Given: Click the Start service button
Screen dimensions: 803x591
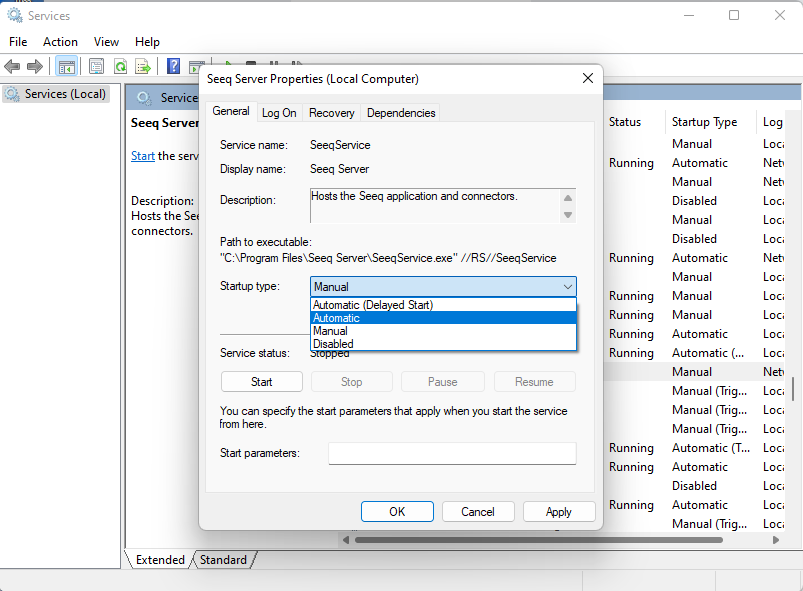Looking at the screenshot, I should click(261, 381).
